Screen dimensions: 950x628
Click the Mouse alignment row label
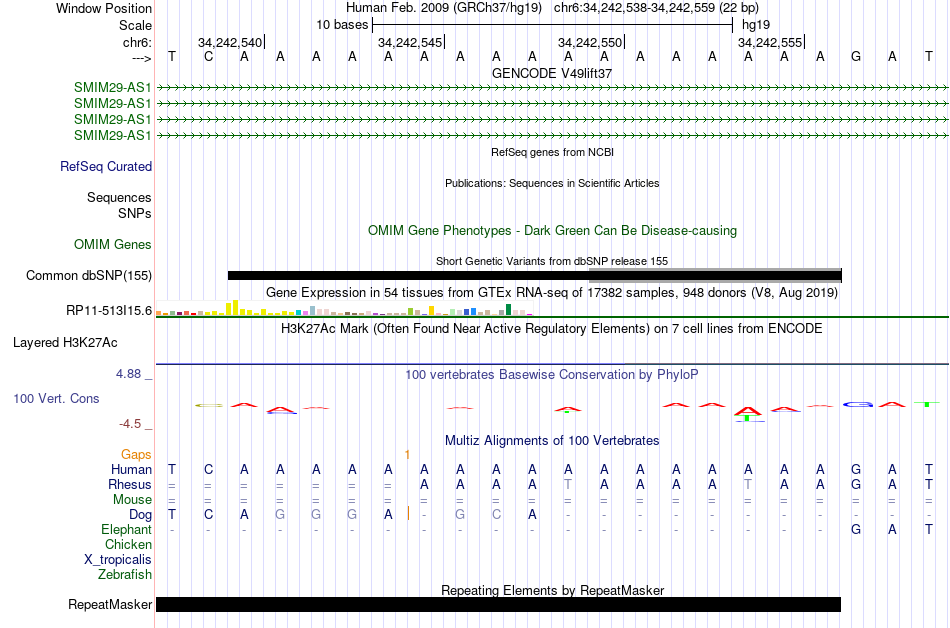point(132,500)
